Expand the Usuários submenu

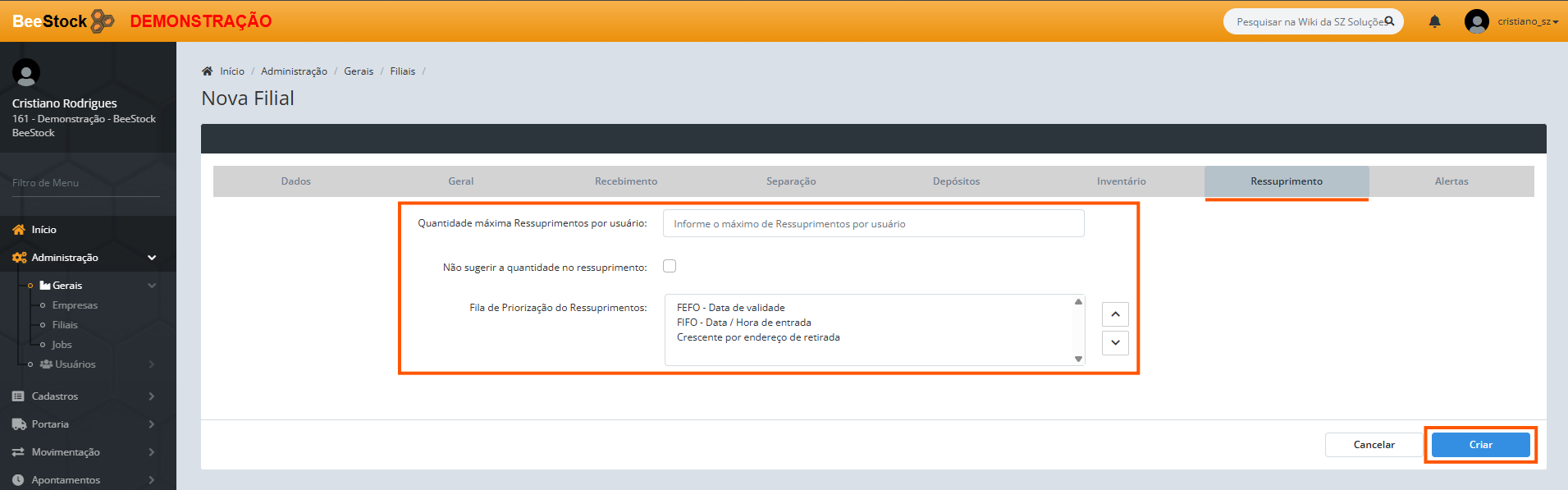(x=75, y=364)
